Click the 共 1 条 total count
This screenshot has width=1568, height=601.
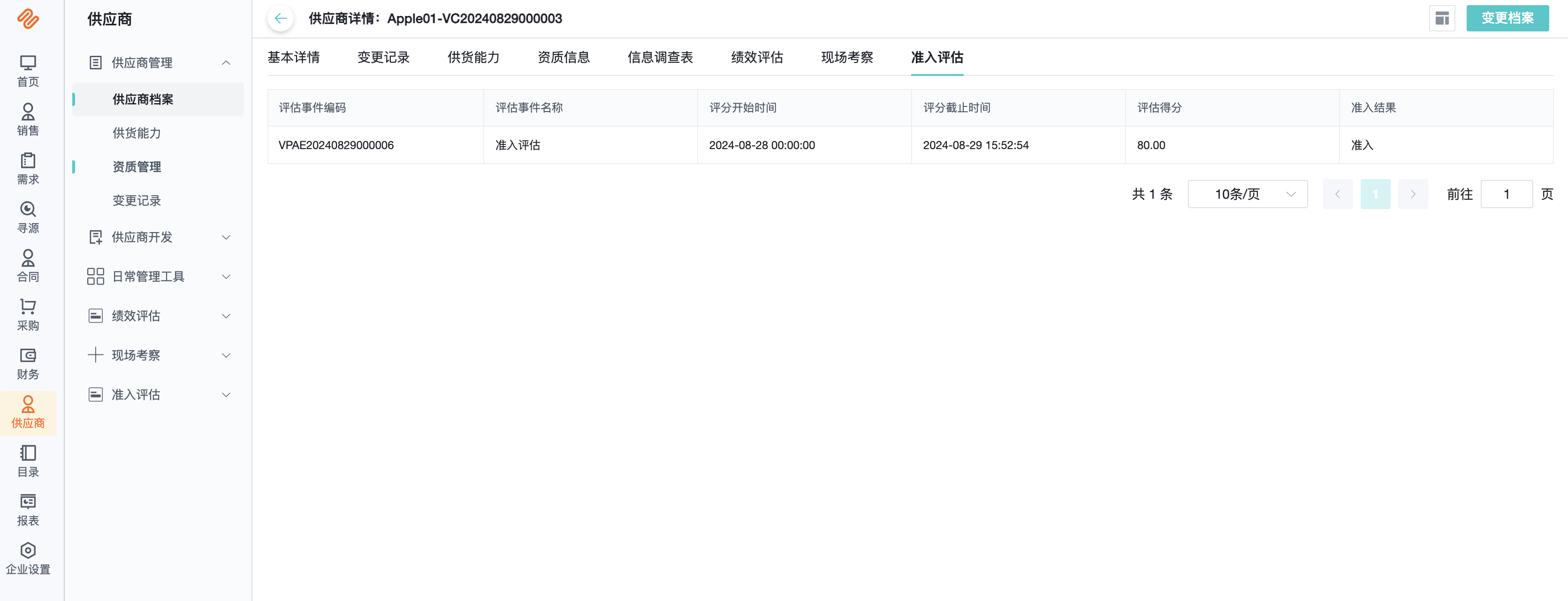pyautogui.click(x=1152, y=194)
